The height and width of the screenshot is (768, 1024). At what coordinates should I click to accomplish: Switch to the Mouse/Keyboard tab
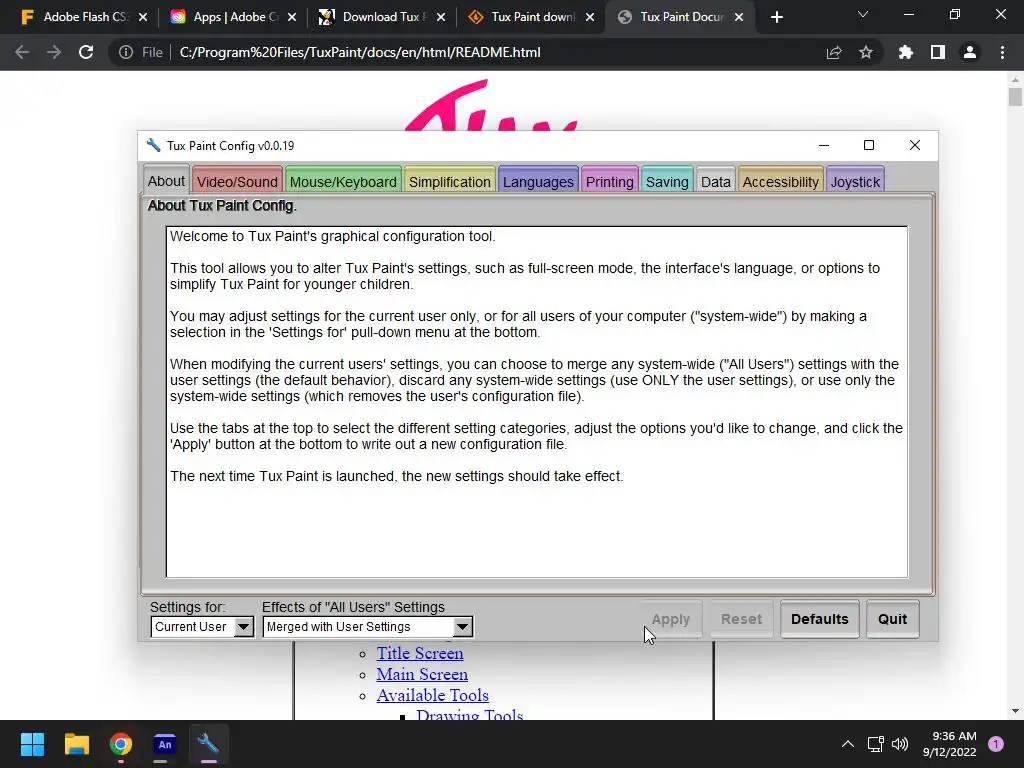click(343, 181)
